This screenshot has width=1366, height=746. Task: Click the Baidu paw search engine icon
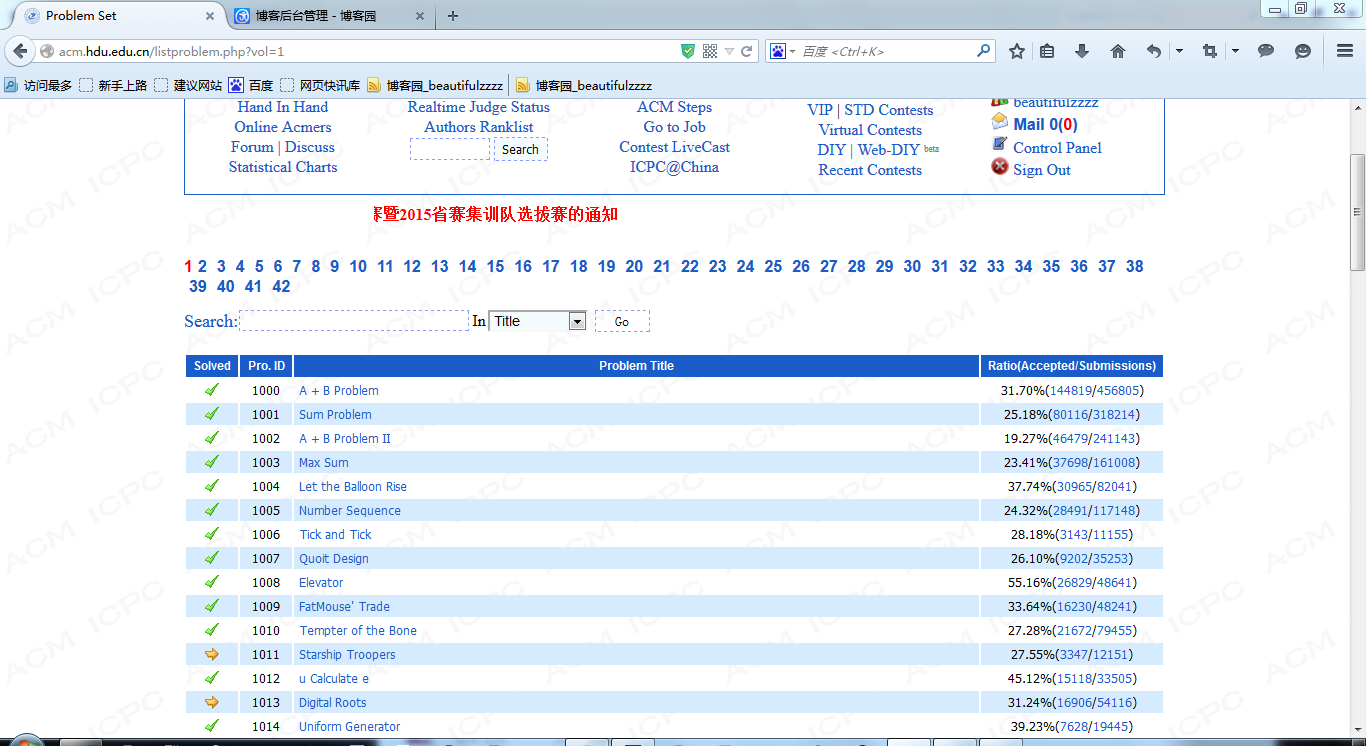[778, 51]
